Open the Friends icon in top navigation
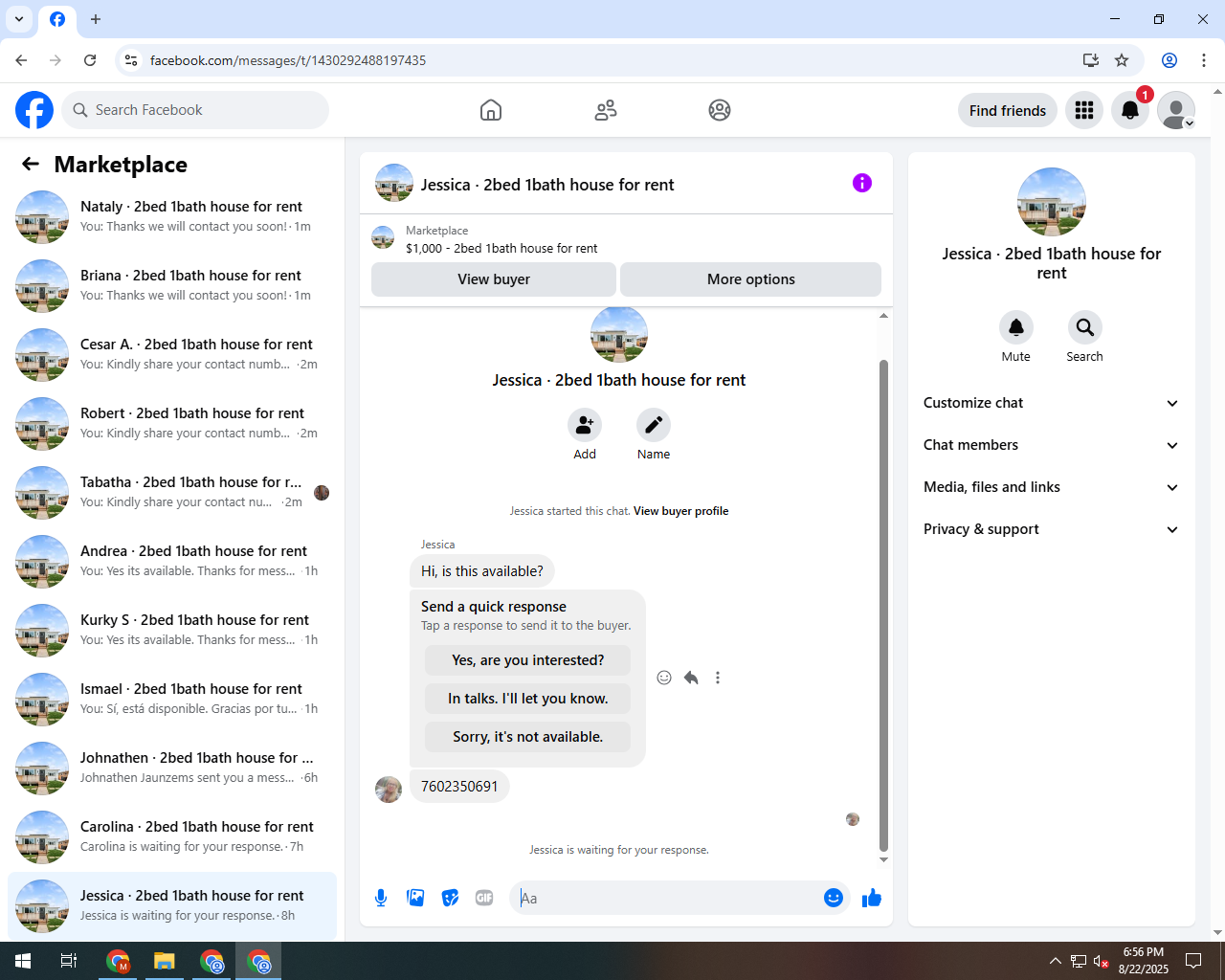The width and height of the screenshot is (1225, 980). point(606,110)
